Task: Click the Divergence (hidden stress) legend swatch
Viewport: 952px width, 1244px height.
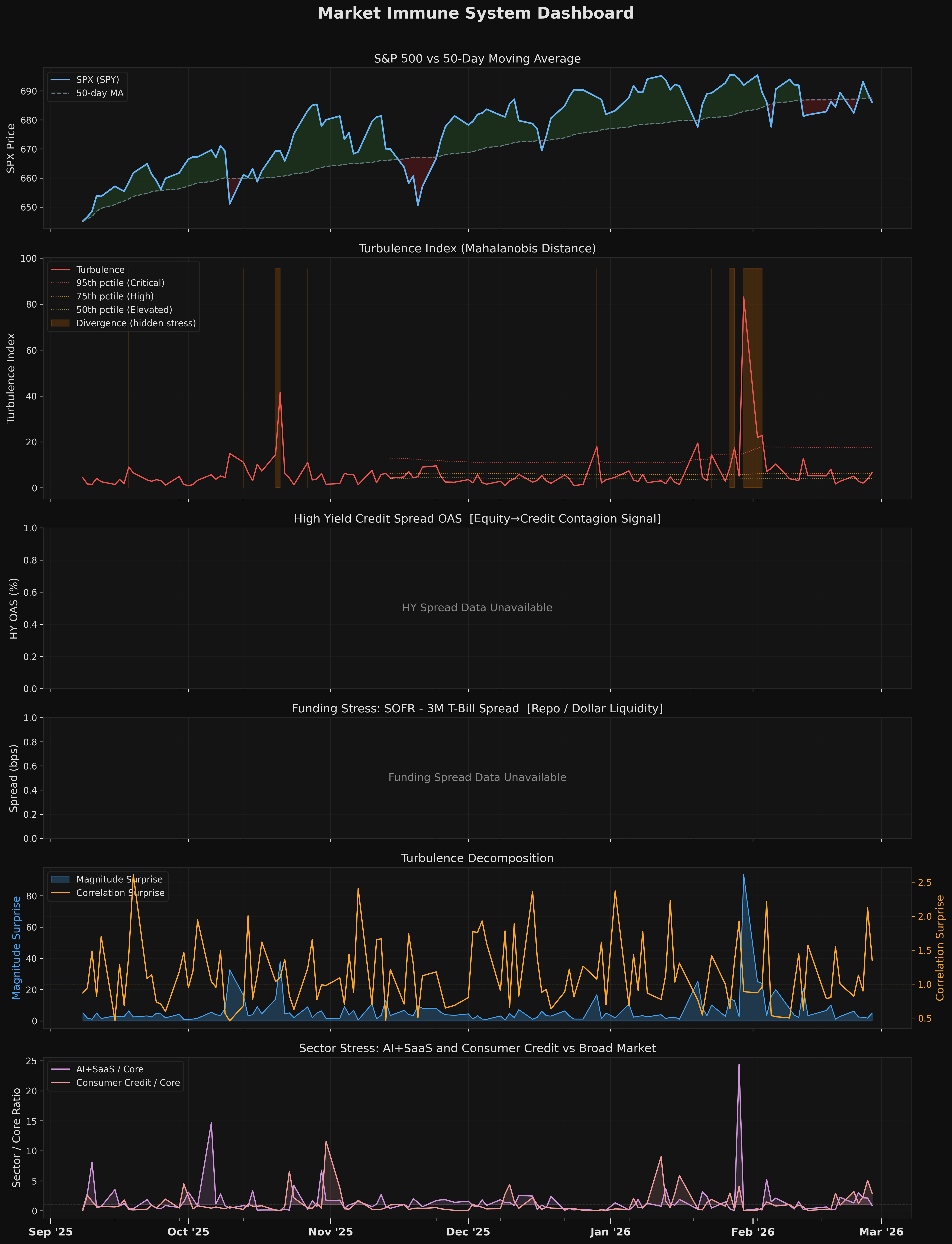Action: 60,323
